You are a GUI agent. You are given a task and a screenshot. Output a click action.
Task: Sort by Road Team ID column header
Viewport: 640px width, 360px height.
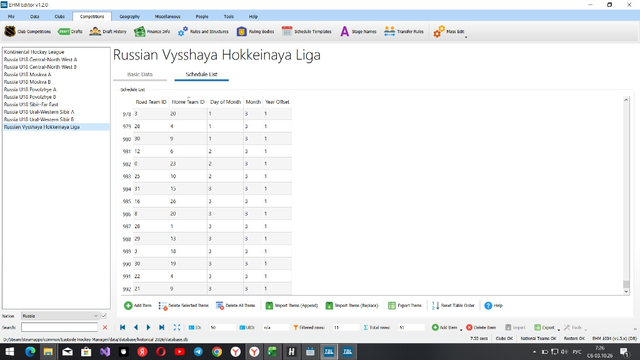(151, 102)
